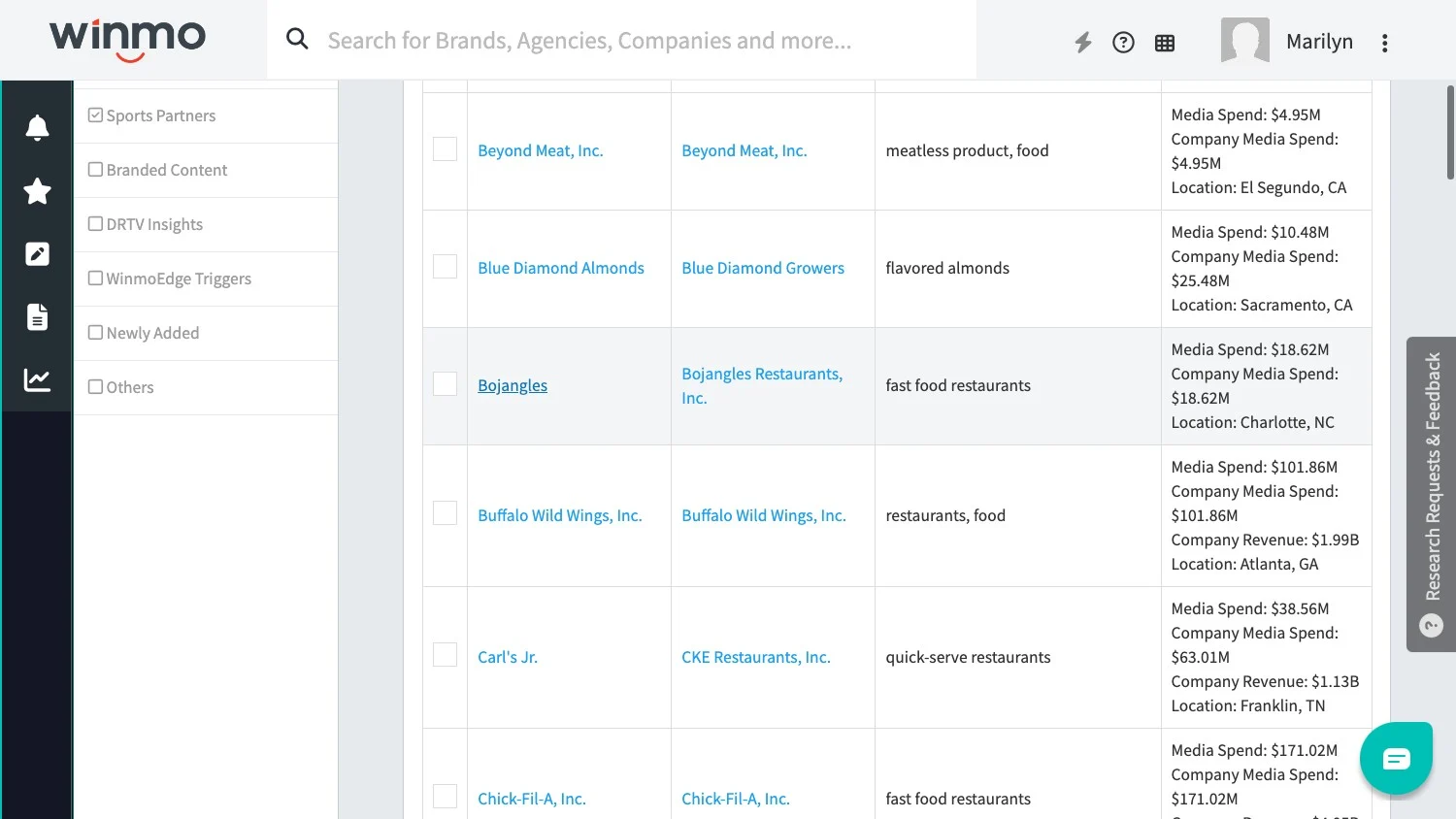Click the 'restaurants, food' cell
This screenshot has width=1456, height=819.
[x=1017, y=515]
